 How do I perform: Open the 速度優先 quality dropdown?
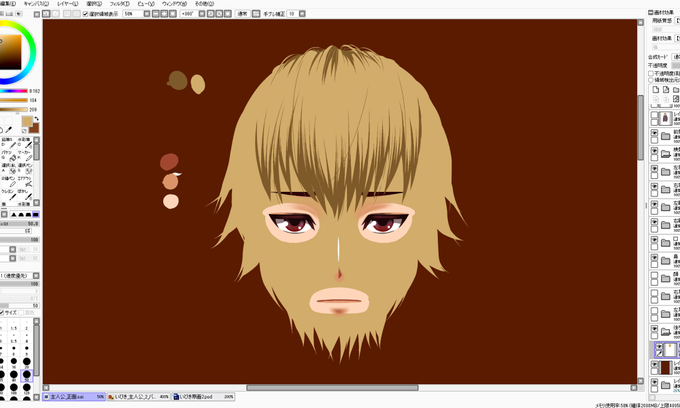pos(36,276)
